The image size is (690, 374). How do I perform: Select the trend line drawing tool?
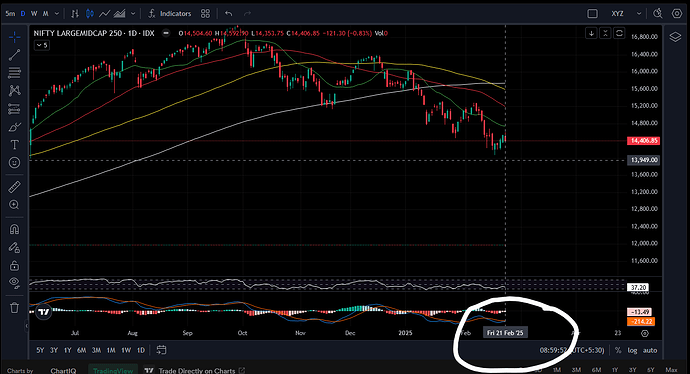pos(15,55)
